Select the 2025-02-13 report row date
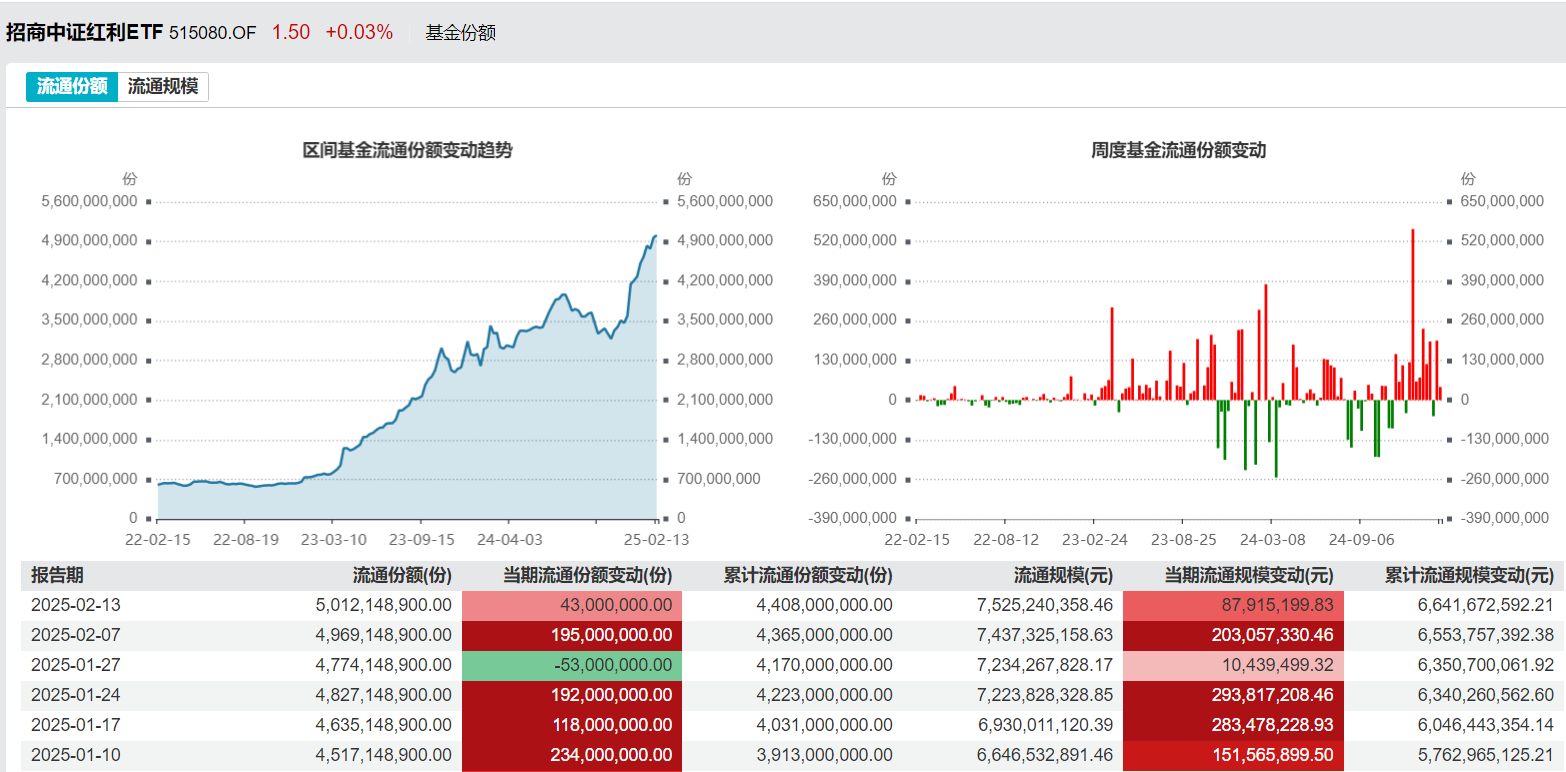The image size is (1566, 772). click(x=76, y=605)
